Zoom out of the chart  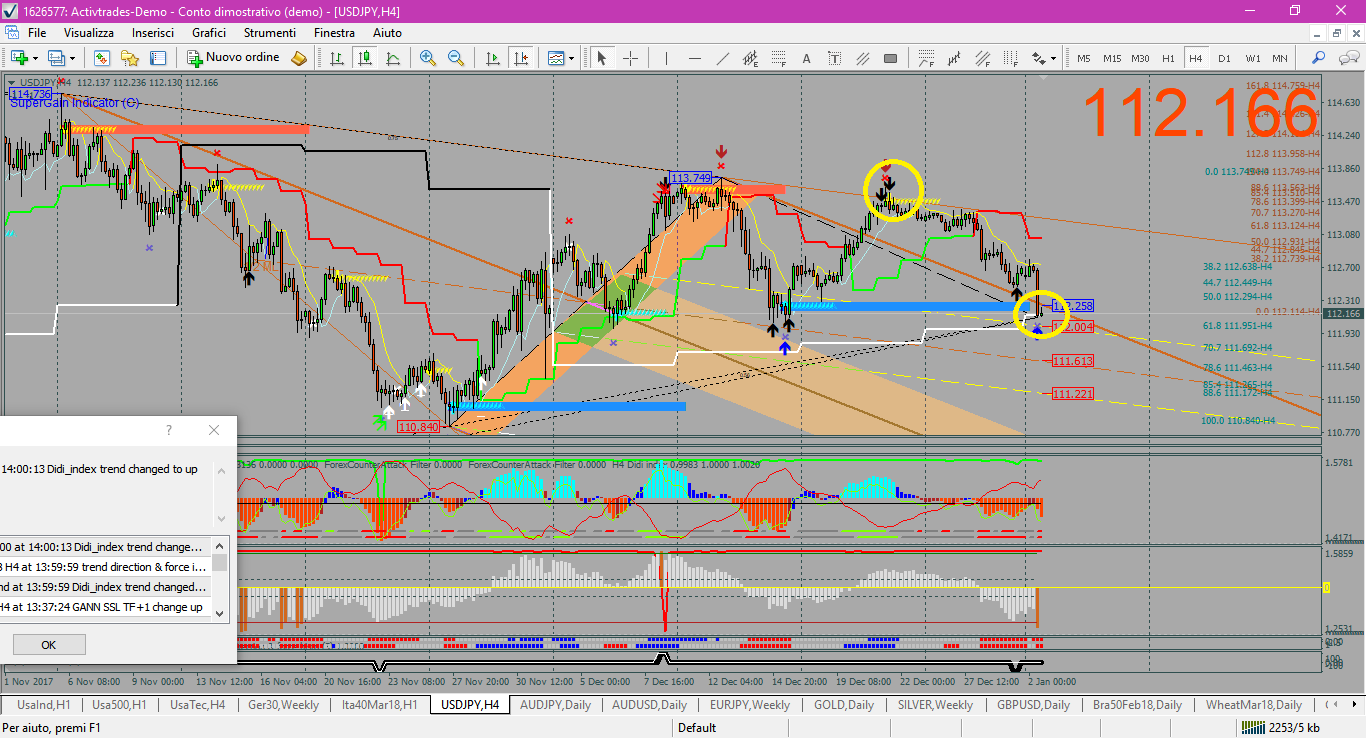click(456, 58)
